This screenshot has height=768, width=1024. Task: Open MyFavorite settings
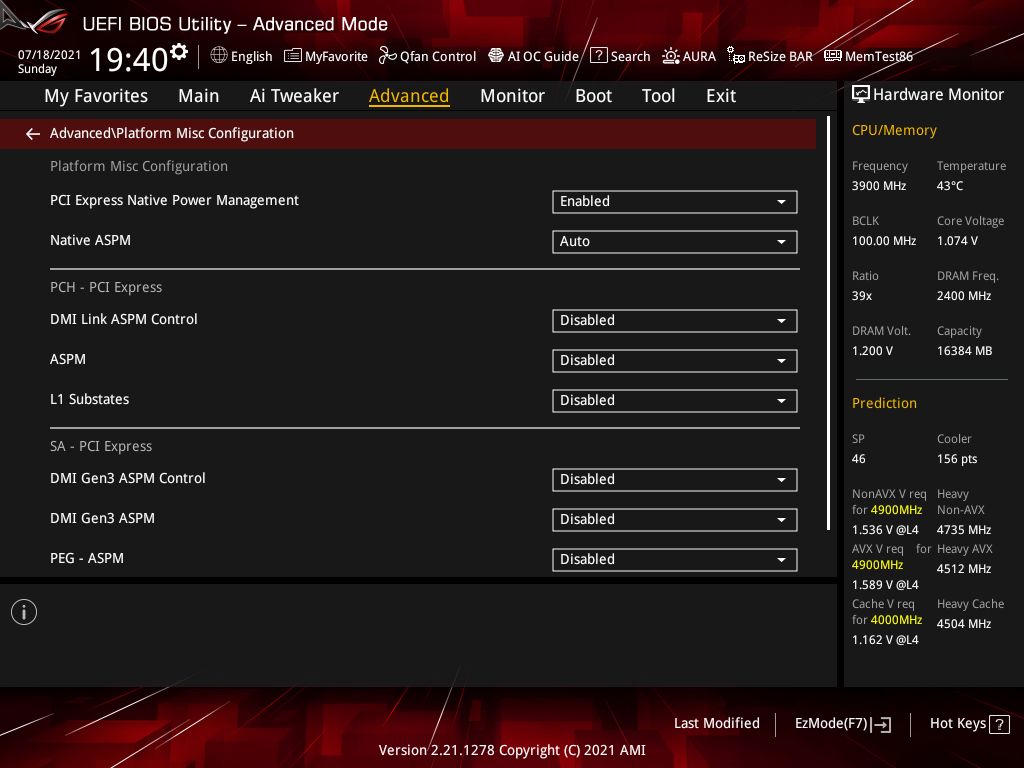325,56
